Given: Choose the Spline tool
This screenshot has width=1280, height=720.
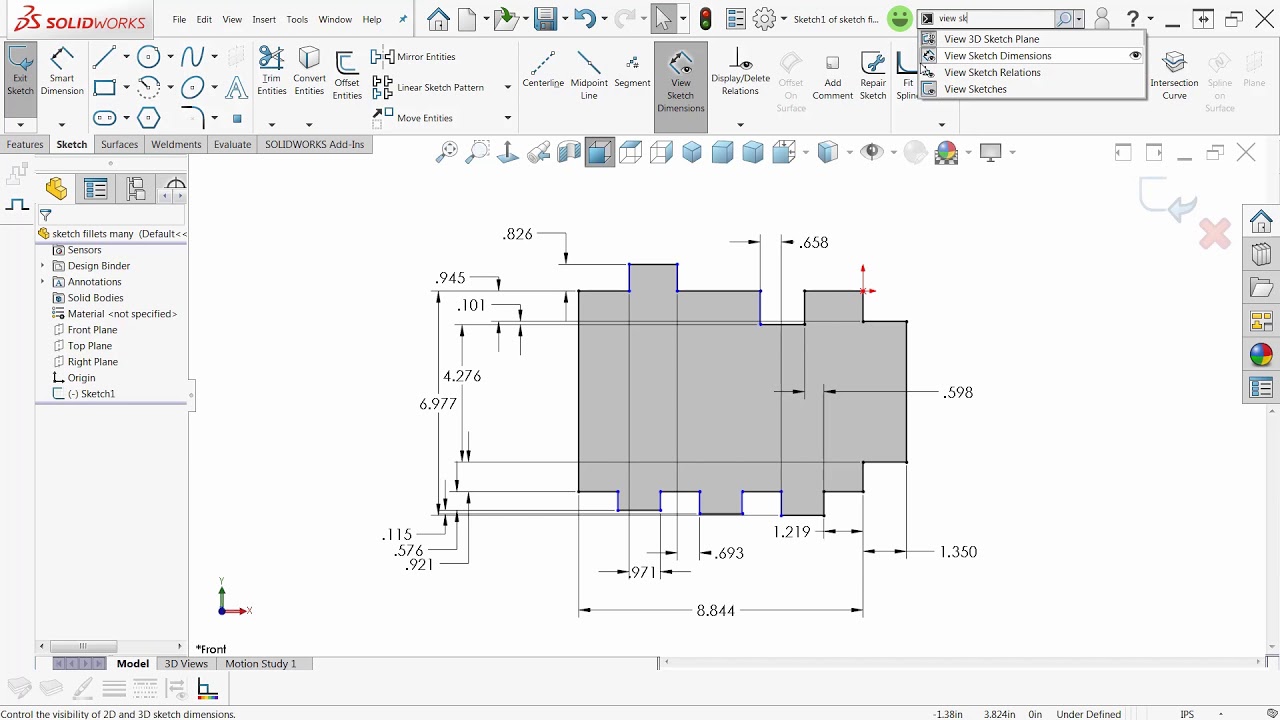Looking at the screenshot, I should pyautogui.click(x=193, y=57).
